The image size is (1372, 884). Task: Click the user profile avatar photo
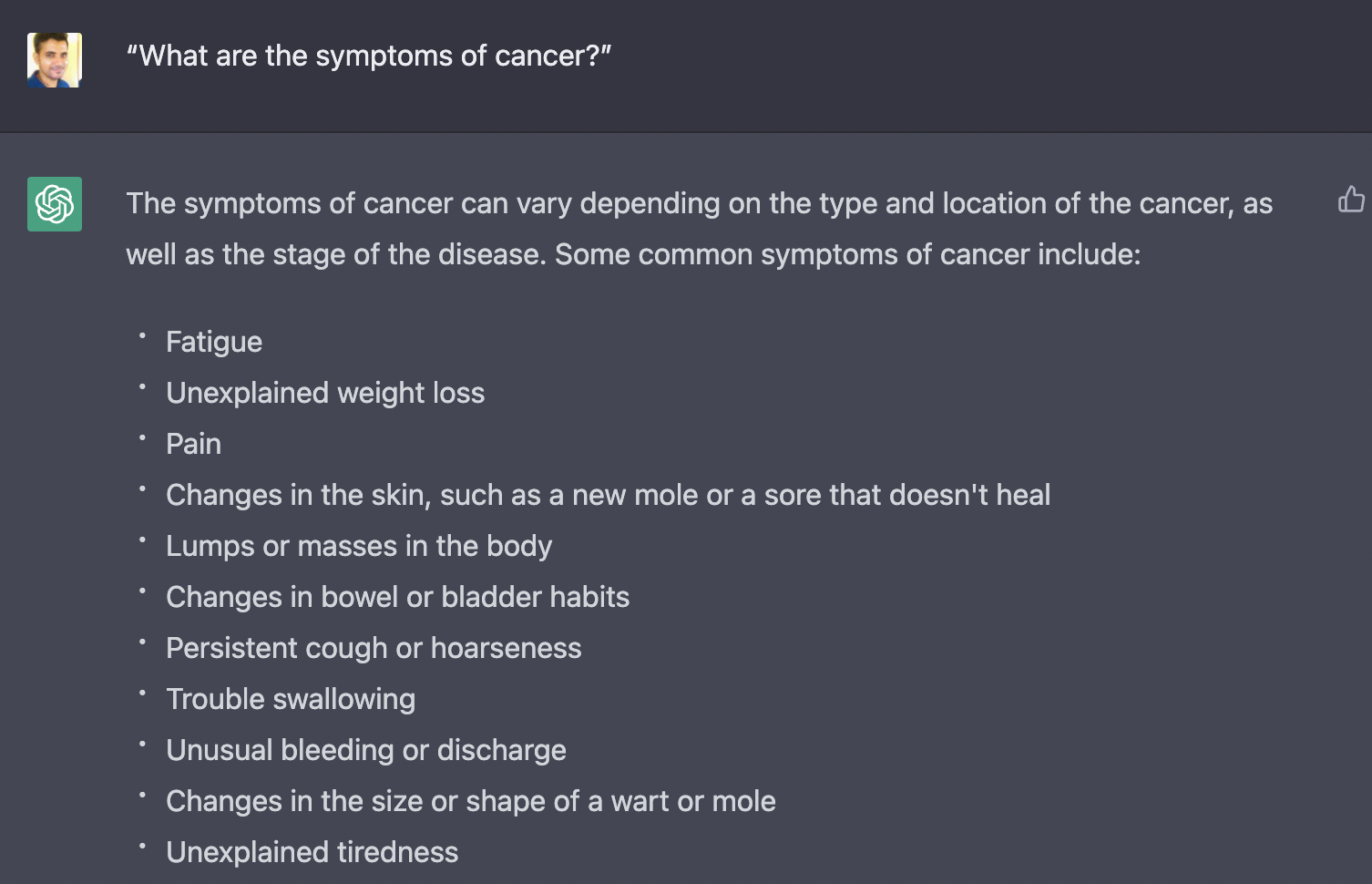click(55, 60)
